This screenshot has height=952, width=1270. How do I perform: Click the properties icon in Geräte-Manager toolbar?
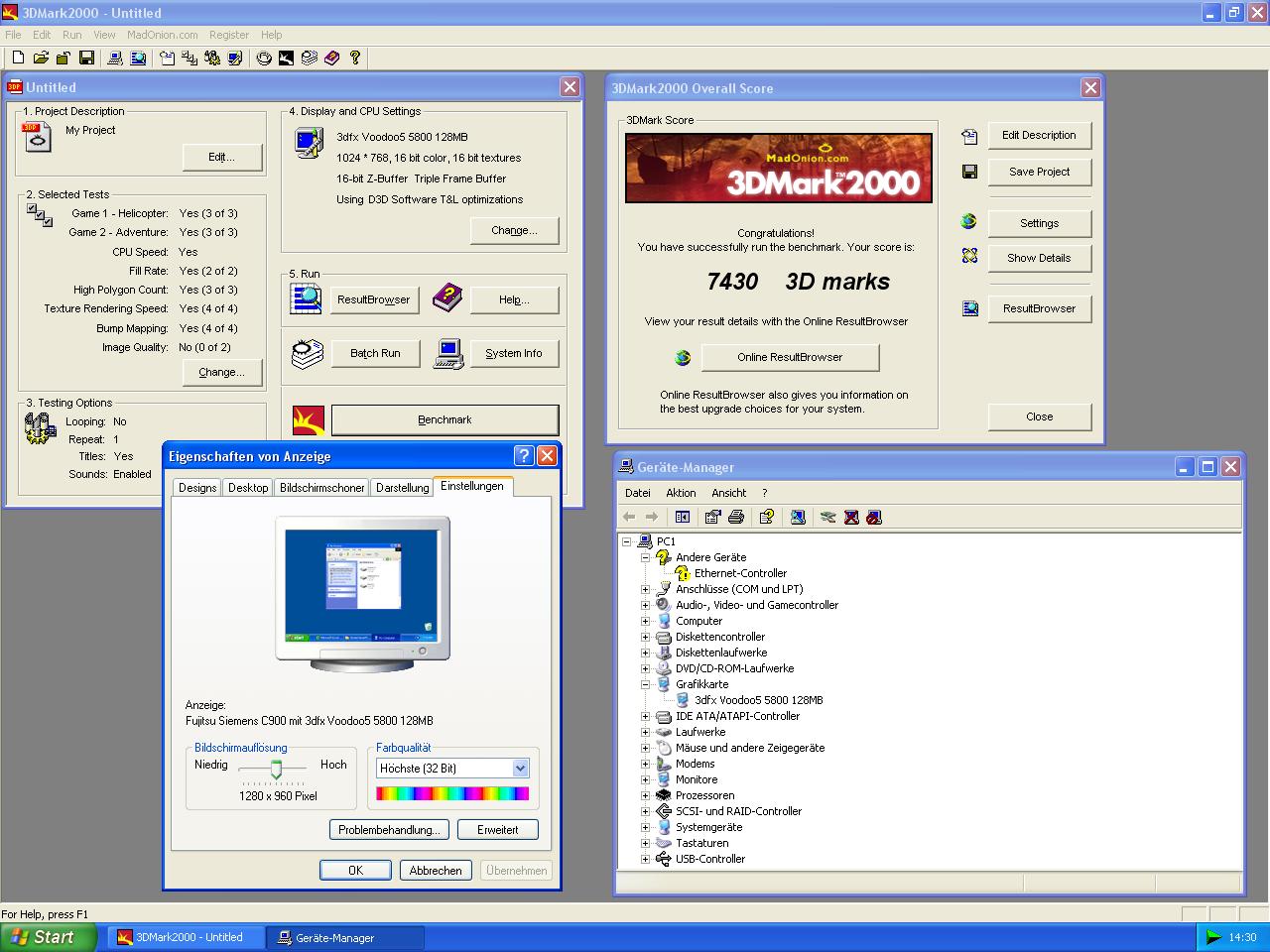712,517
